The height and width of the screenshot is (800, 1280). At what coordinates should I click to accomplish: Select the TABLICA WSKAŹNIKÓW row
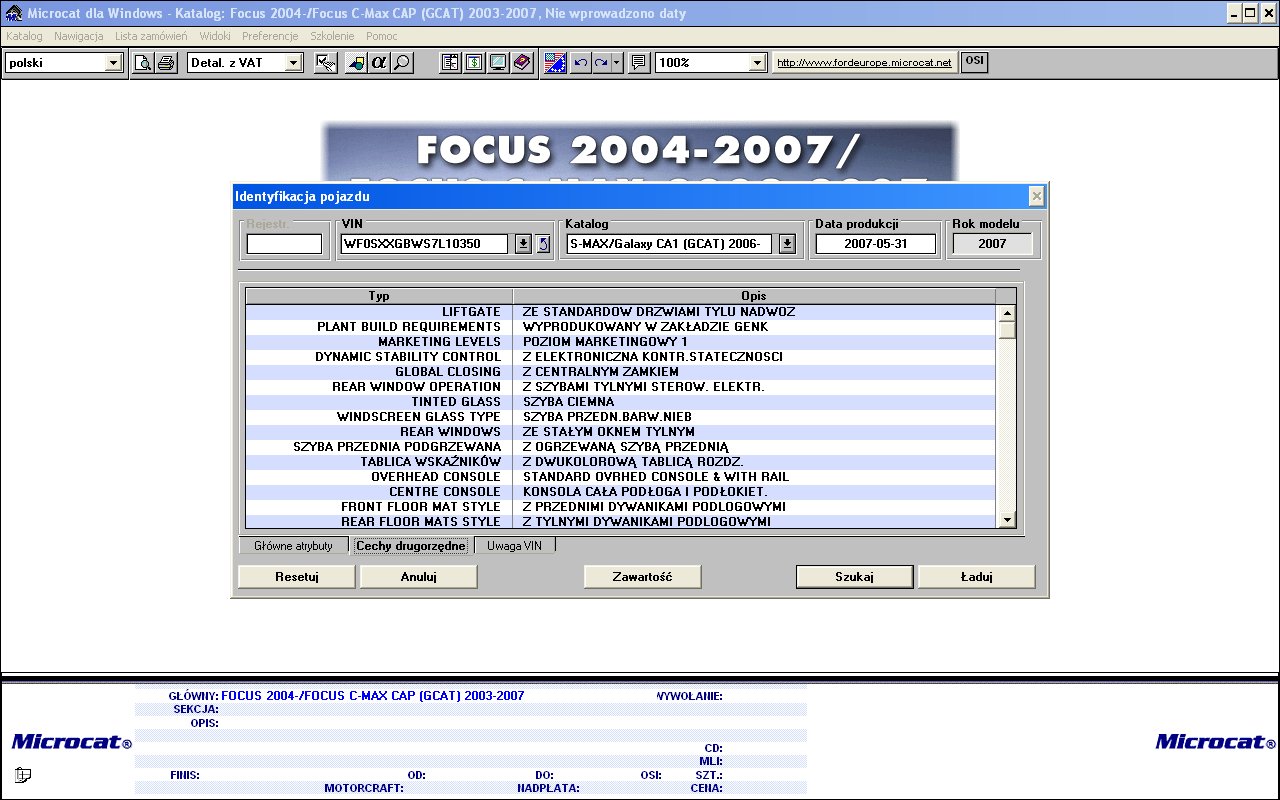(621, 462)
